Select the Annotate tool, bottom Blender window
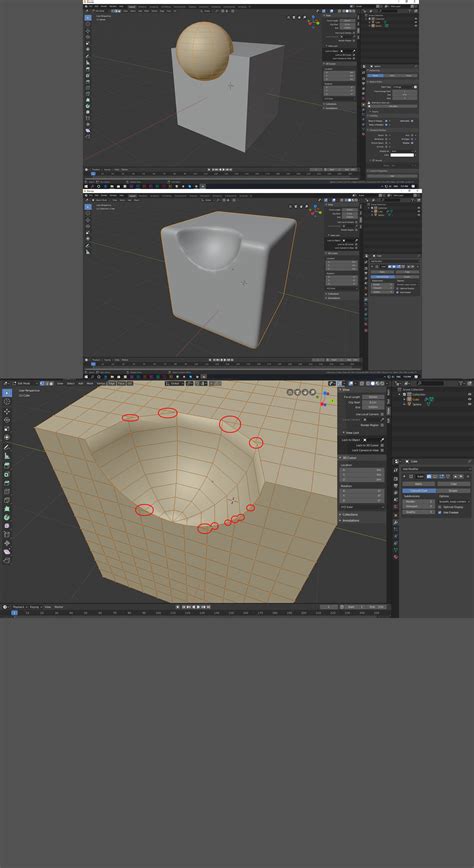This screenshot has height=868, width=474. pyautogui.click(x=7, y=447)
